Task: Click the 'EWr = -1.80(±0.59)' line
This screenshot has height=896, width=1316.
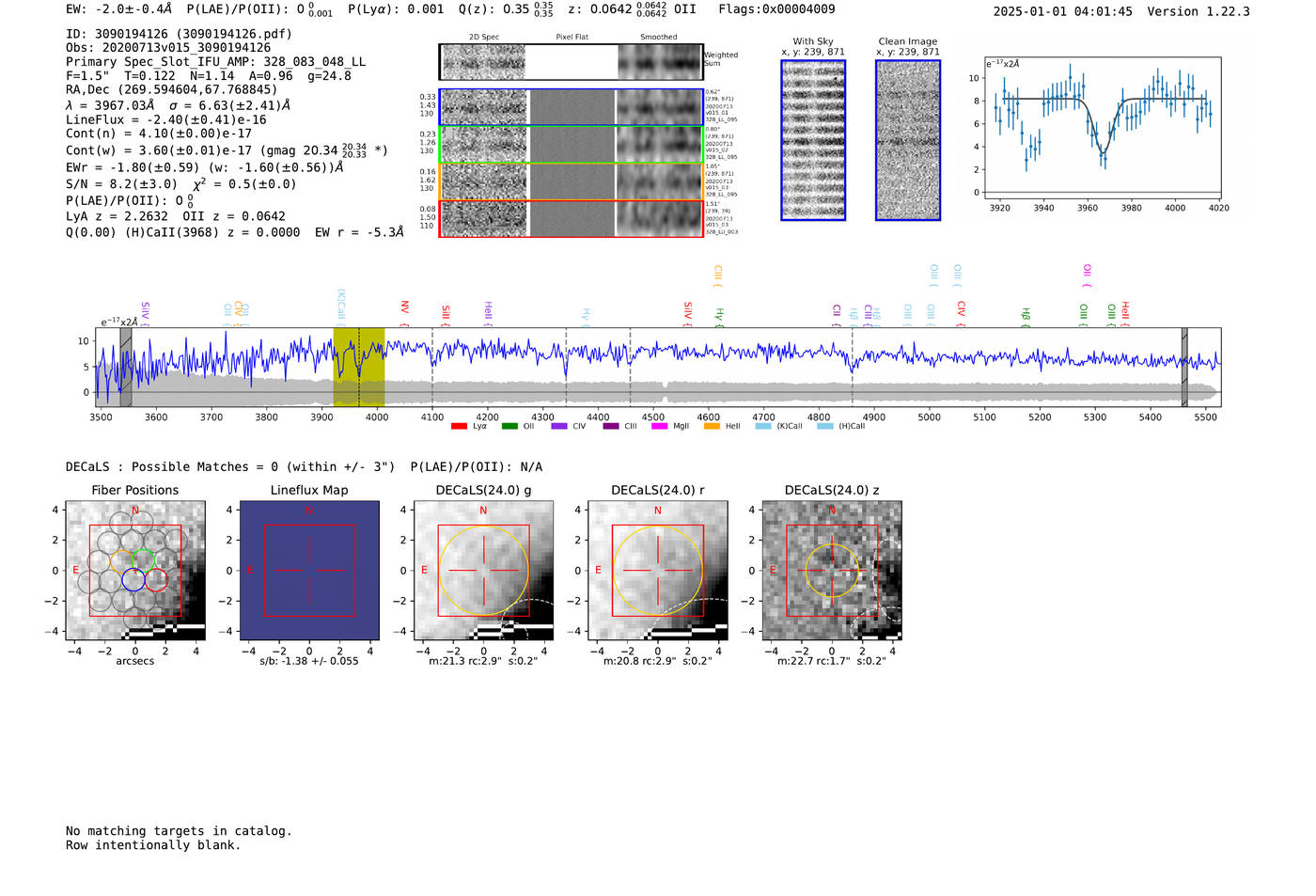Action: (204, 167)
